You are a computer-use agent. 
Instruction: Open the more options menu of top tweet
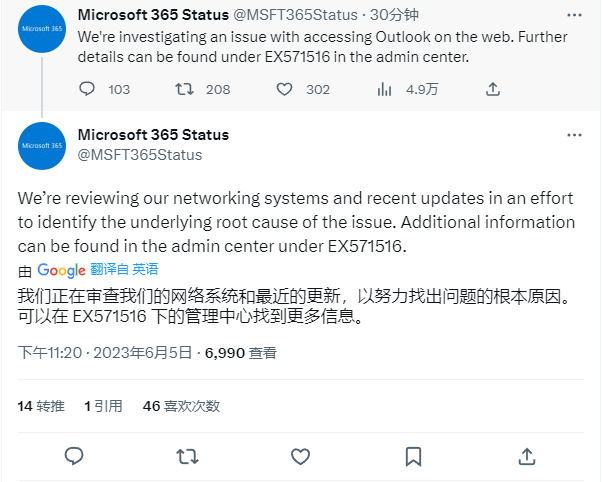(x=574, y=15)
